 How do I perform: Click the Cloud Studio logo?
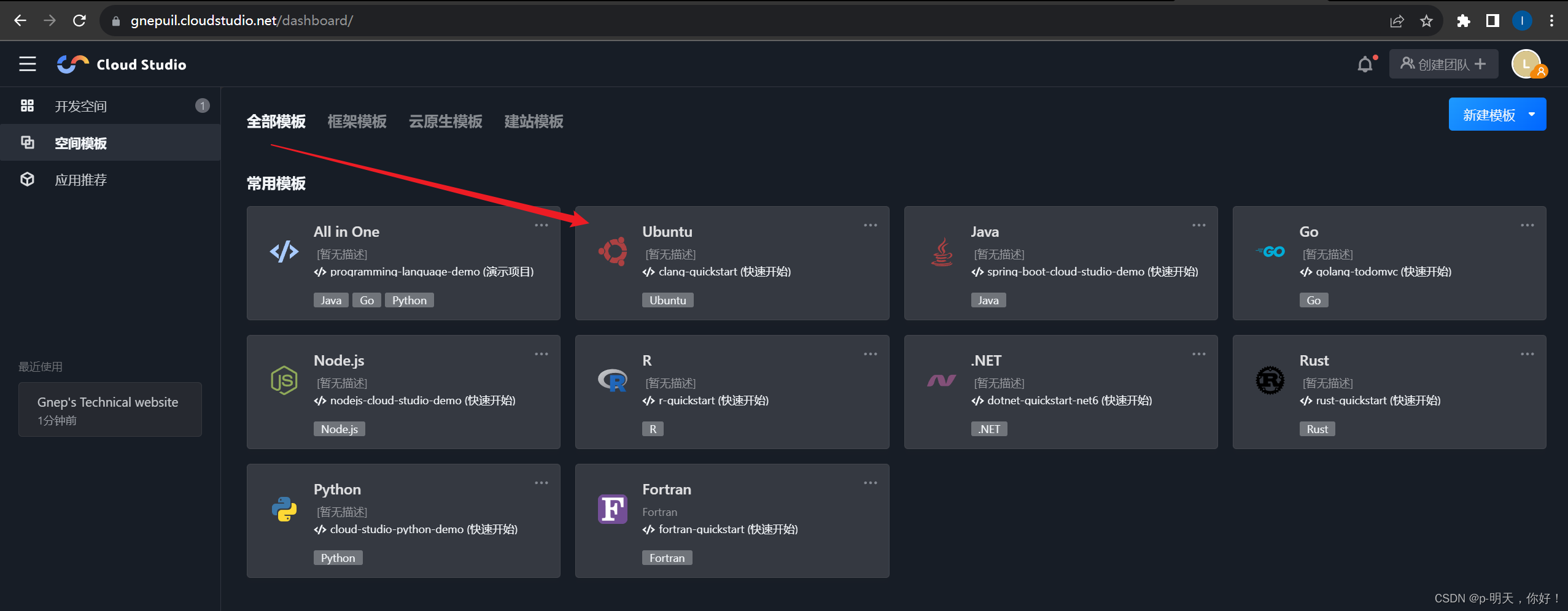coord(122,64)
